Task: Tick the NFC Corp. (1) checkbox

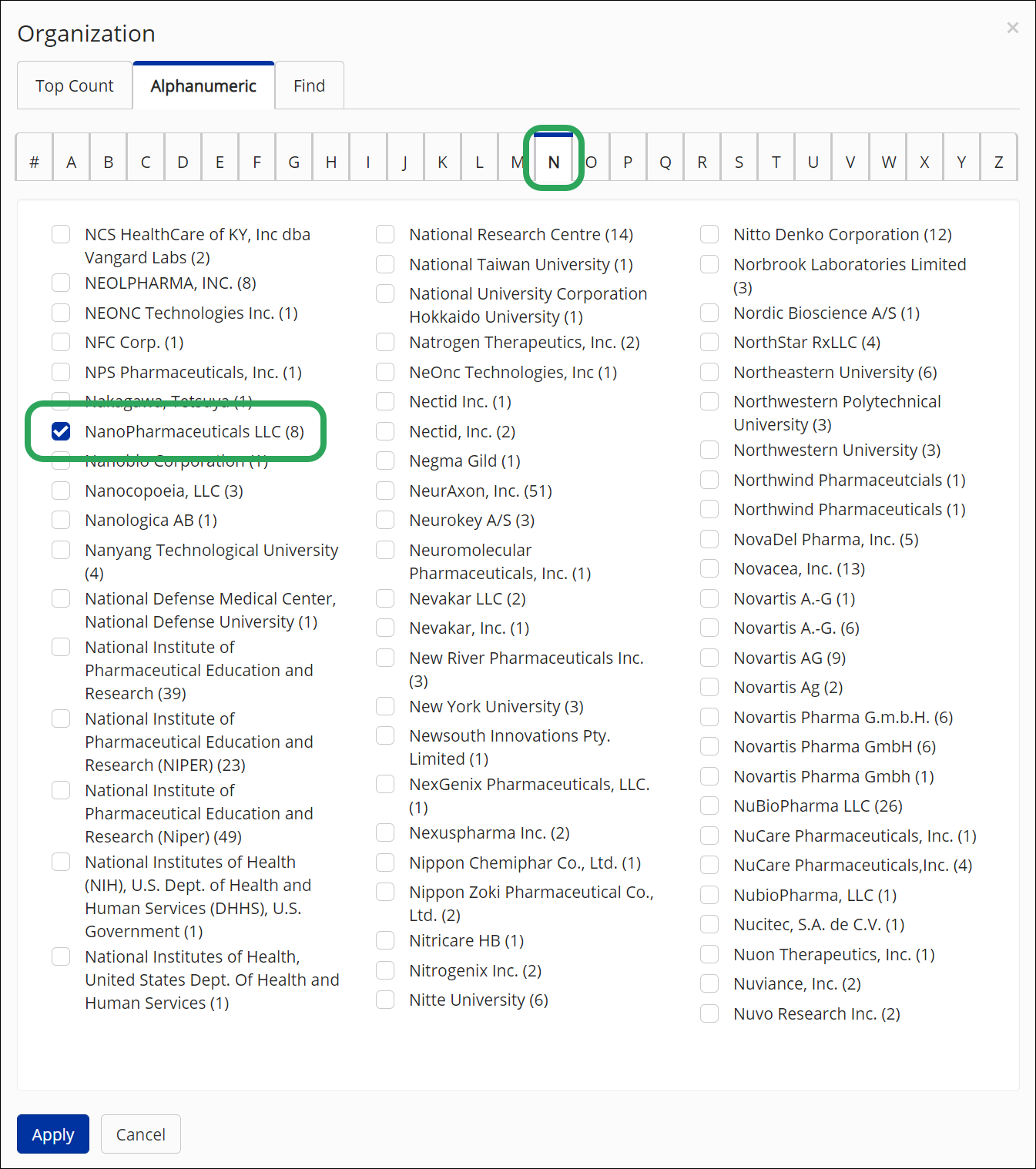Action: [x=61, y=342]
